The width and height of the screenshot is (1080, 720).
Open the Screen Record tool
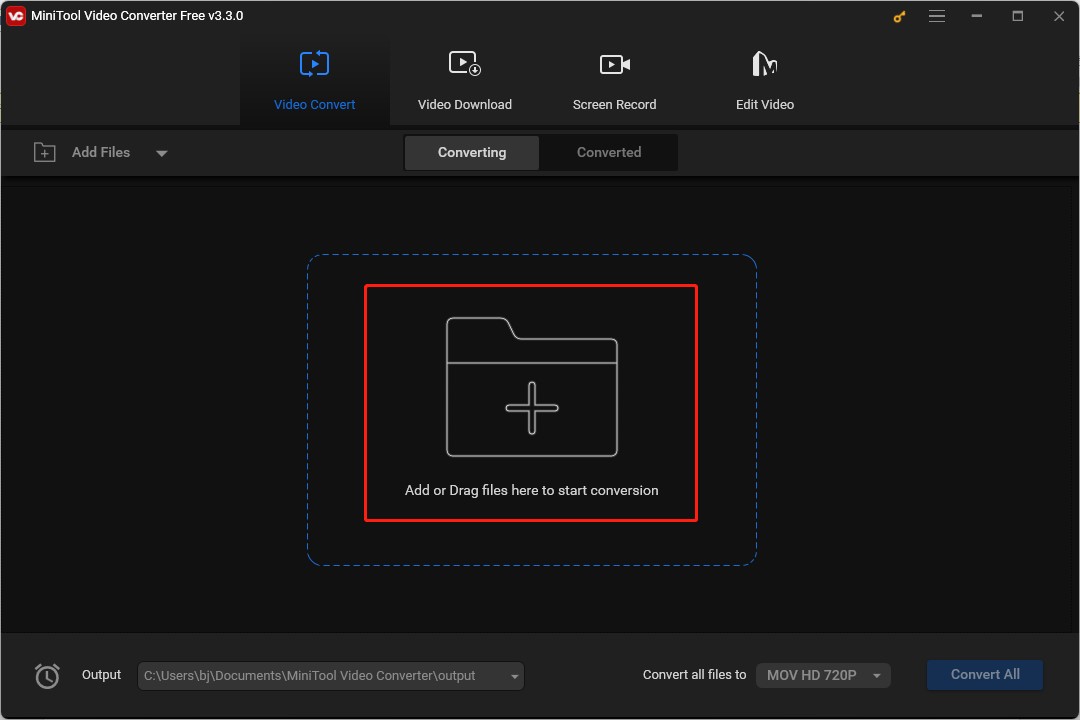point(614,63)
